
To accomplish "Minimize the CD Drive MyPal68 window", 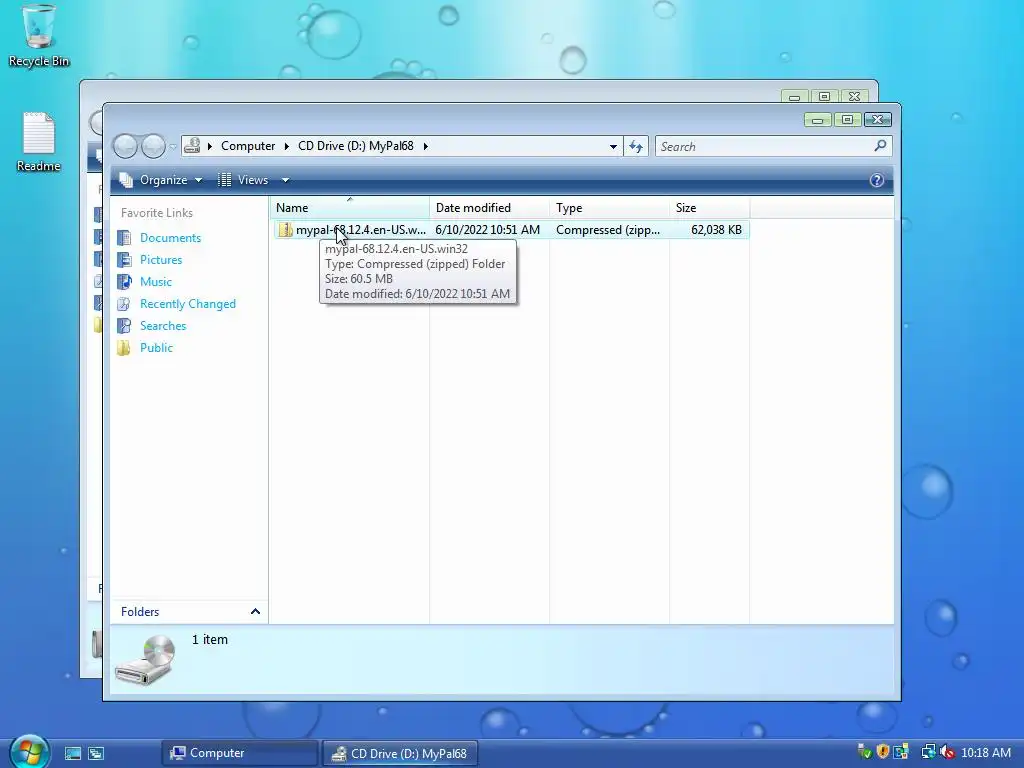I will point(817,120).
